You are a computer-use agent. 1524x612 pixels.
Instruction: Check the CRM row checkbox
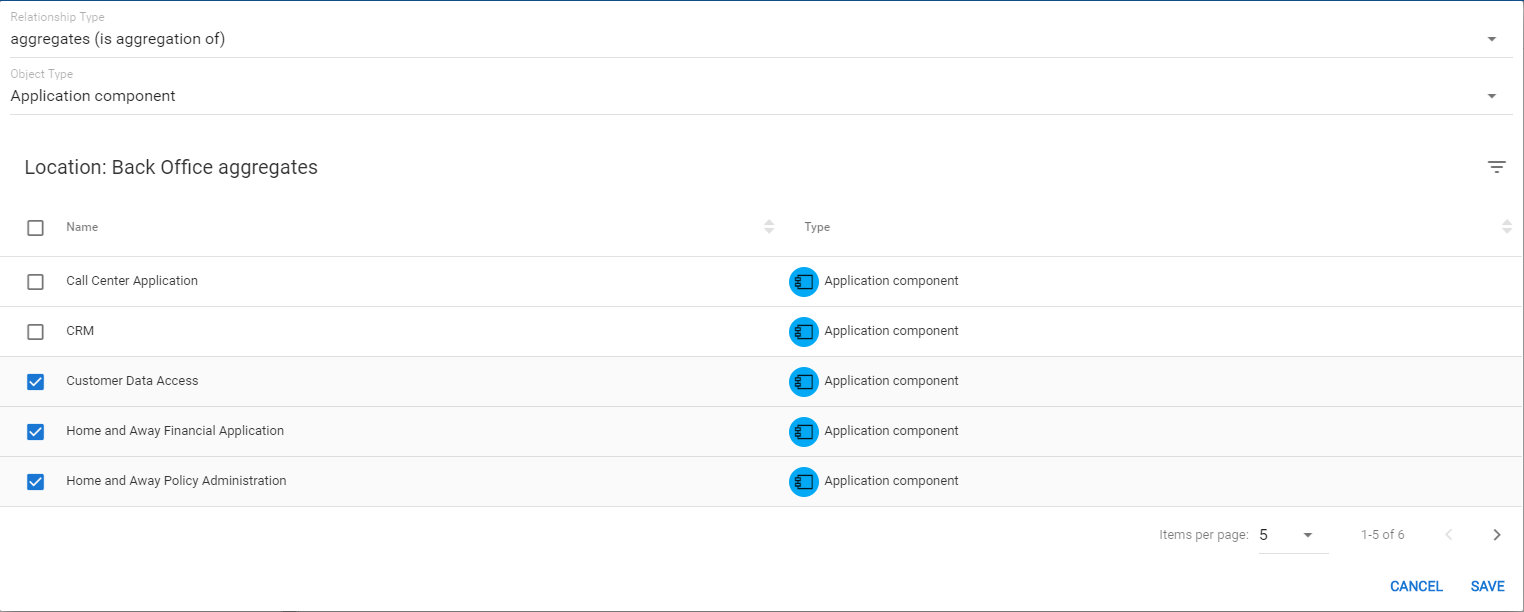tap(36, 332)
